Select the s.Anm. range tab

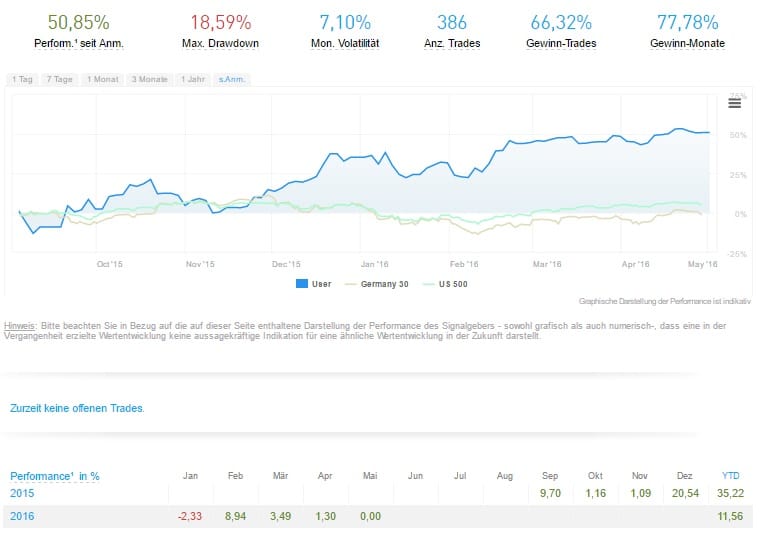[232, 79]
